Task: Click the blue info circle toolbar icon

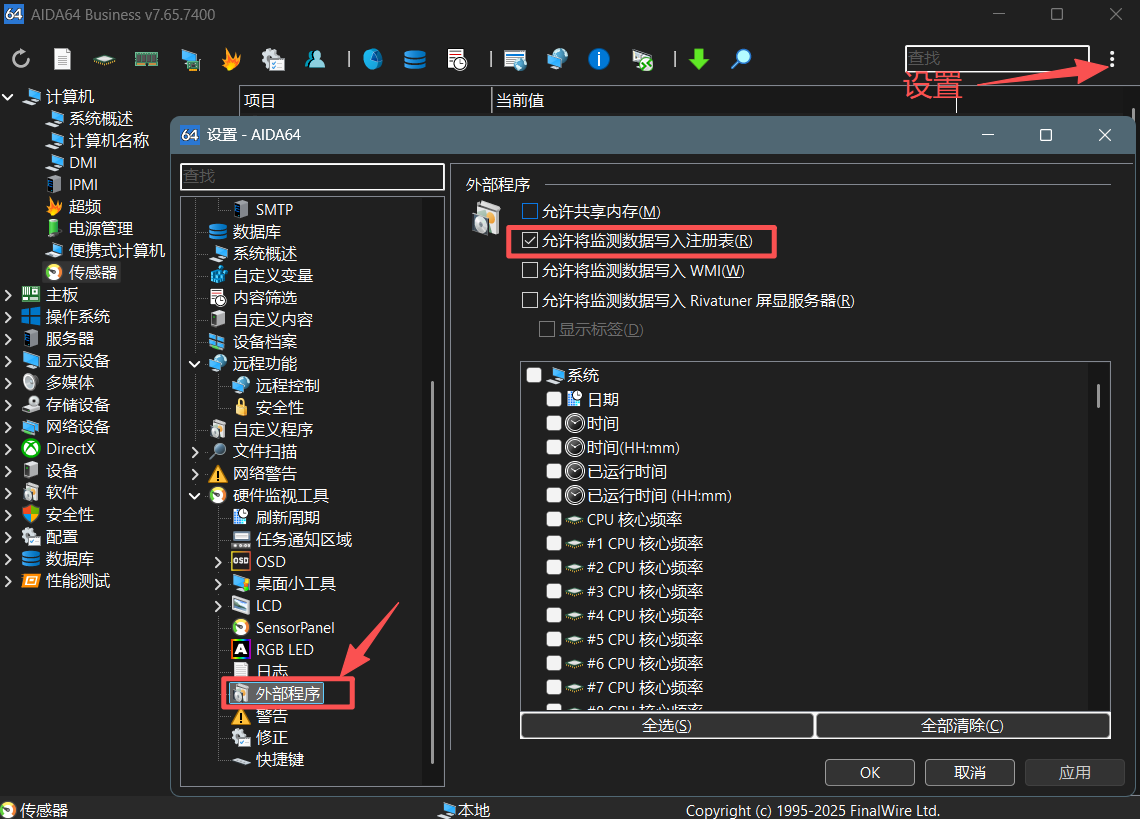Action: point(598,59)
